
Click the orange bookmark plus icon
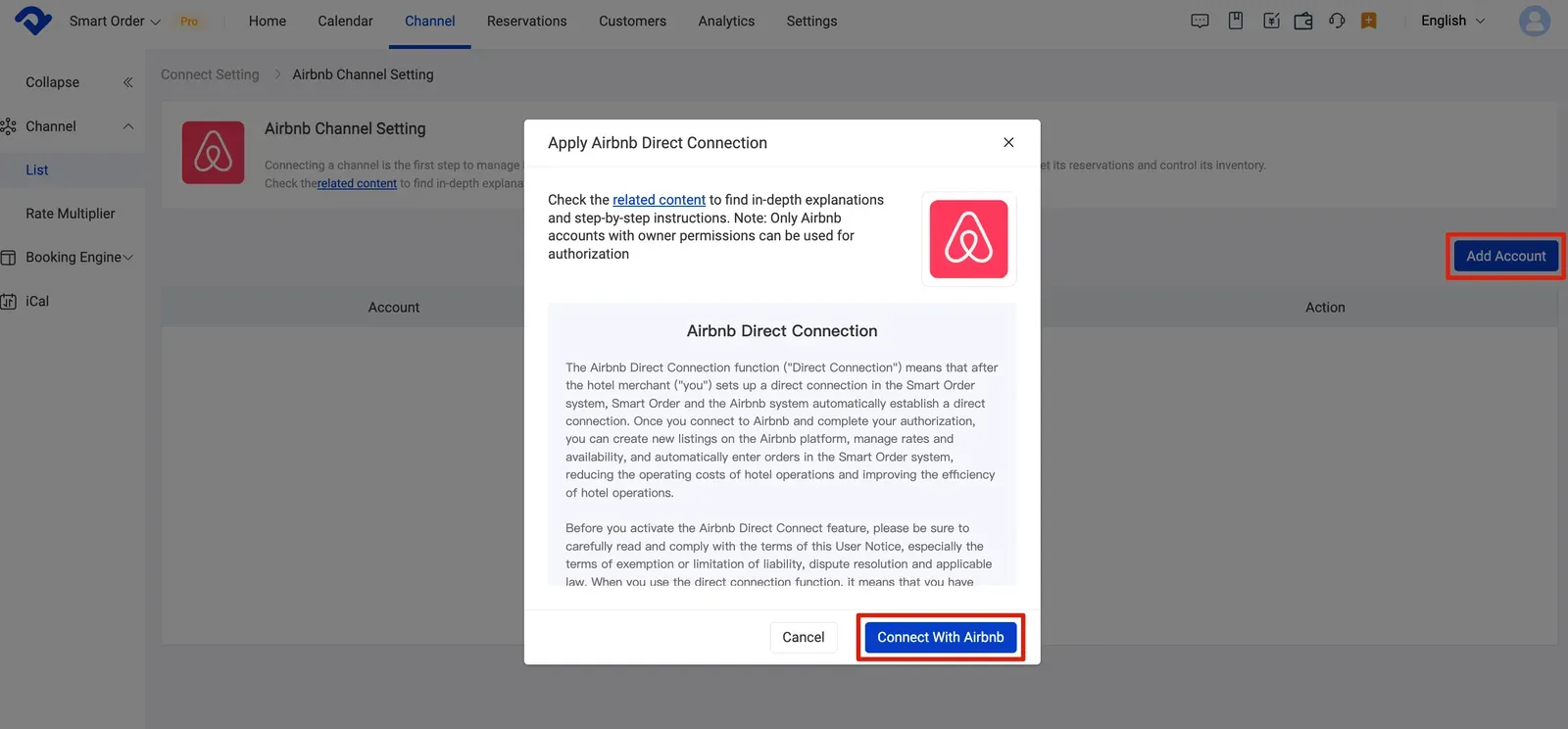click(1369, 21)
